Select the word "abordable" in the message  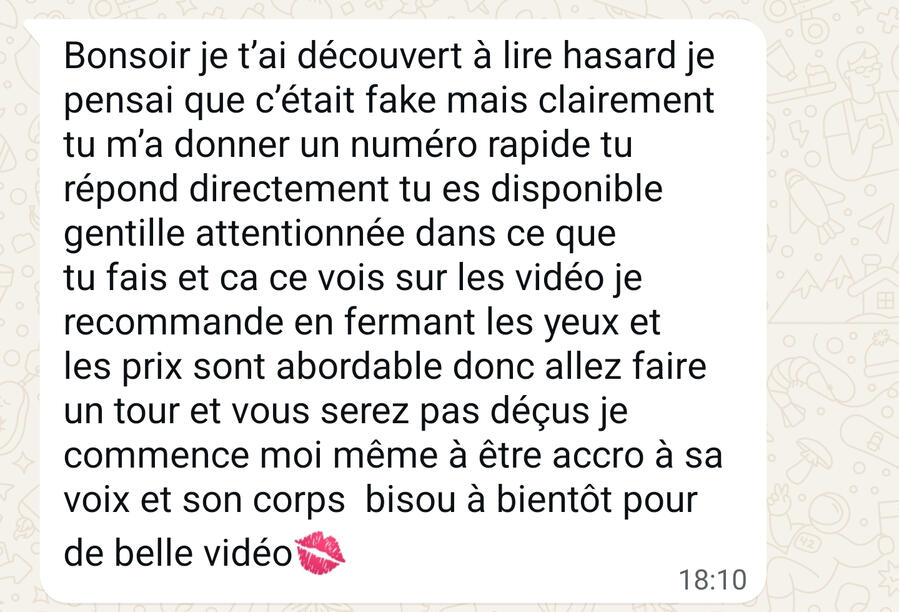(359, 367)
